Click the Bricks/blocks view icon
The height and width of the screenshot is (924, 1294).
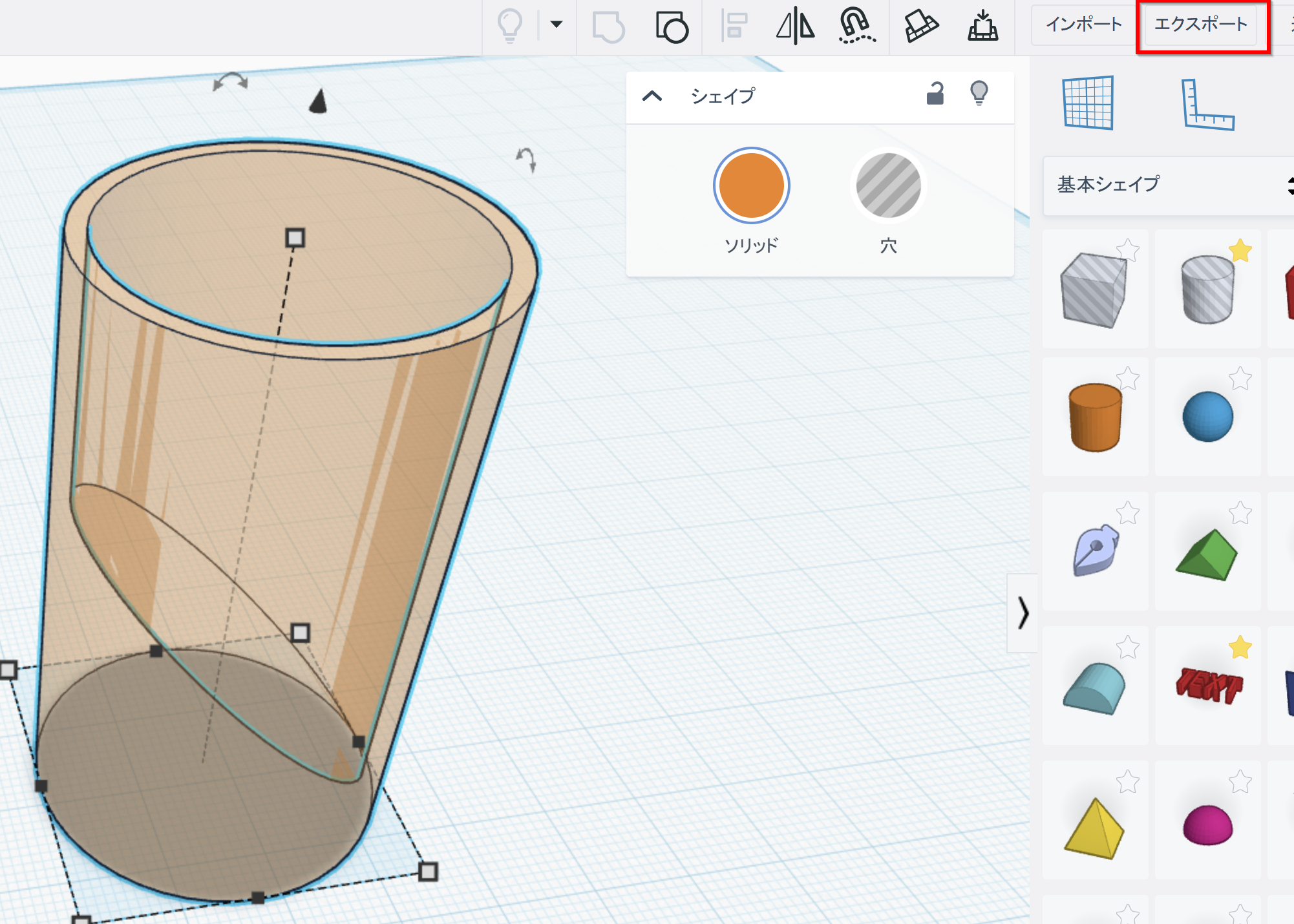coord(921,26)
